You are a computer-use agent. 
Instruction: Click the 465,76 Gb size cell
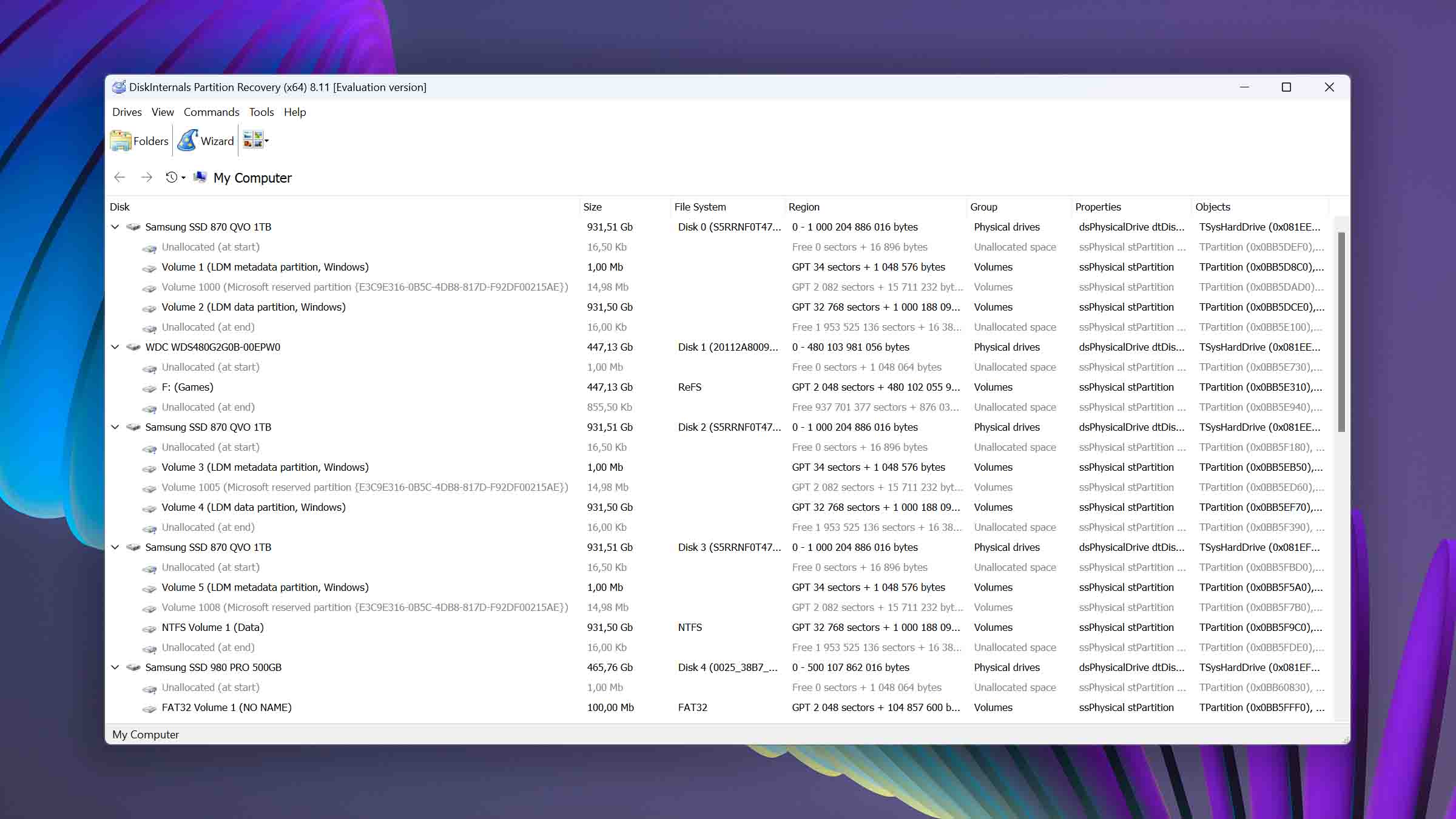pyautogui.click(x=610, y=667)
